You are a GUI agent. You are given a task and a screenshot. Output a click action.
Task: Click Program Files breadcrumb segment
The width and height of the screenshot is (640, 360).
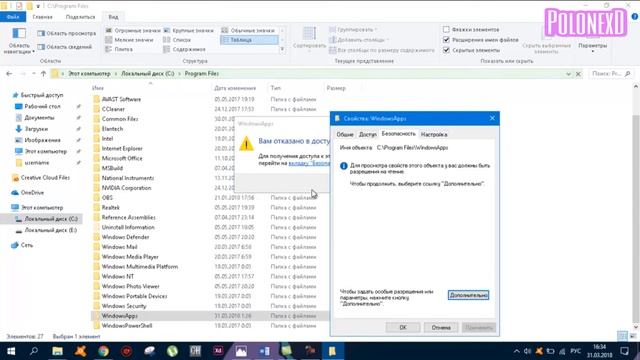click(x=202, y=74)
